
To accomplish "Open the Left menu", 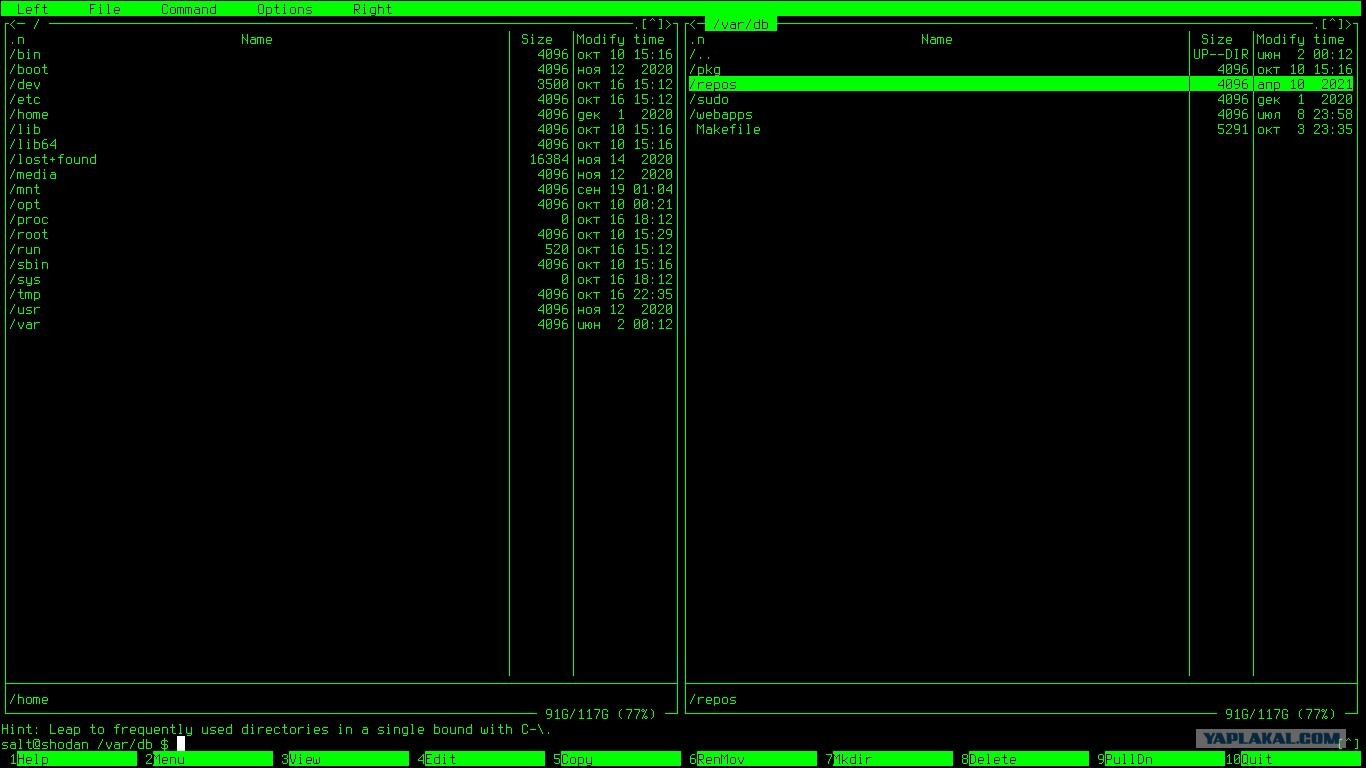I will click(x=32, y=9).
